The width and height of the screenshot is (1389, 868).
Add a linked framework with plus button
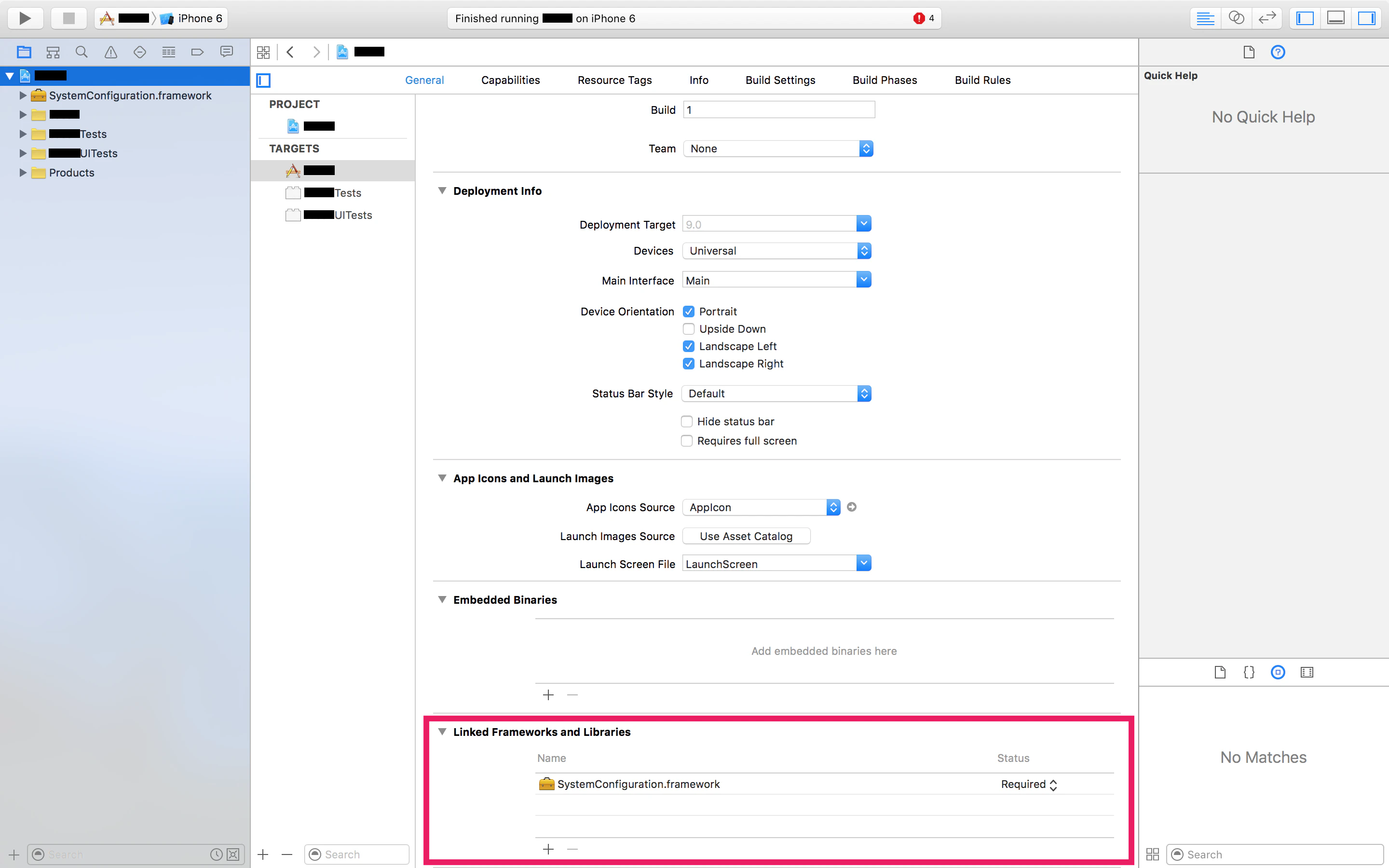(x=548, y=849)
